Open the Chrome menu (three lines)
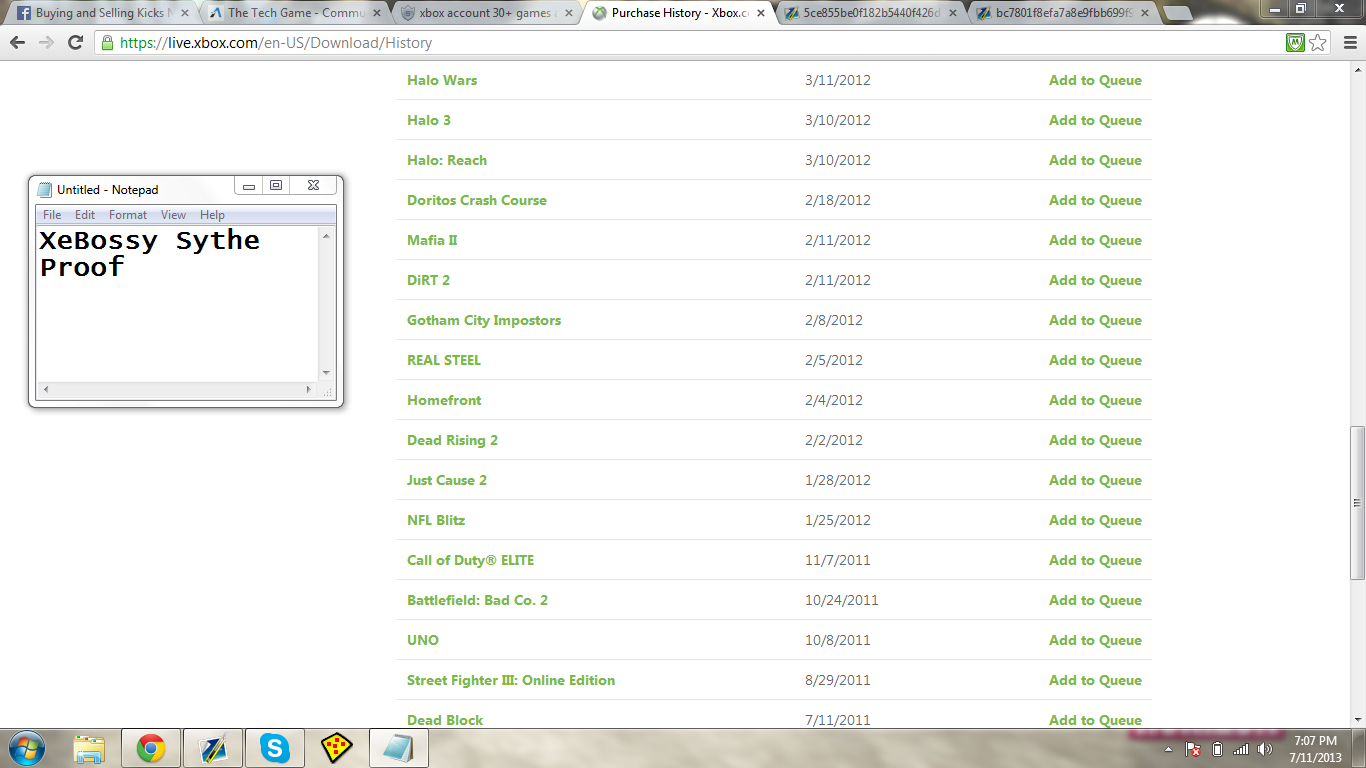Screen dimensions: 1366x768 1349,43
